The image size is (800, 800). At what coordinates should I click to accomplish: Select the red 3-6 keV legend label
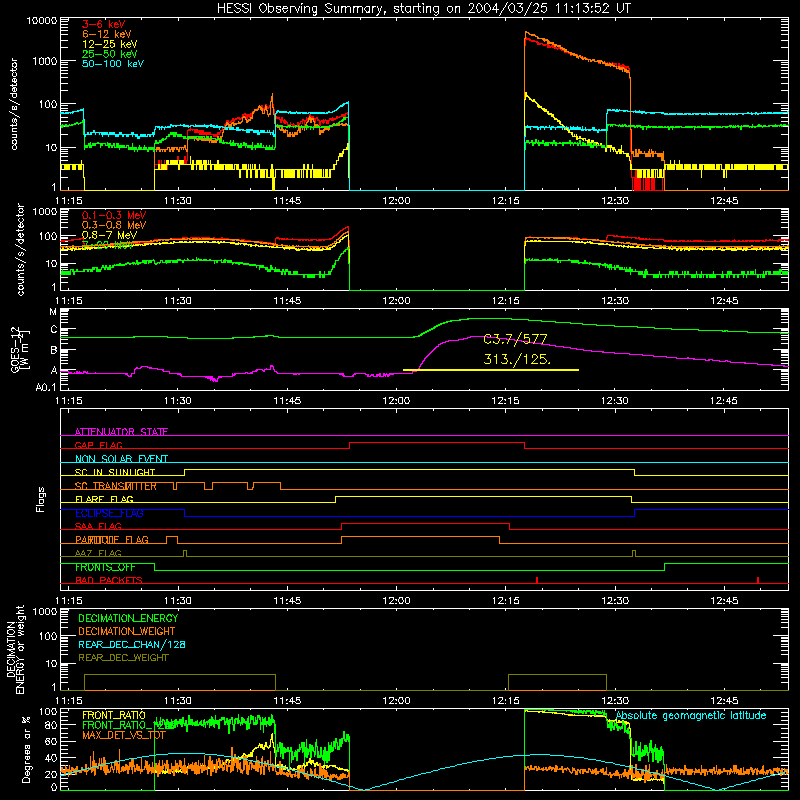(x=104, y=24)
